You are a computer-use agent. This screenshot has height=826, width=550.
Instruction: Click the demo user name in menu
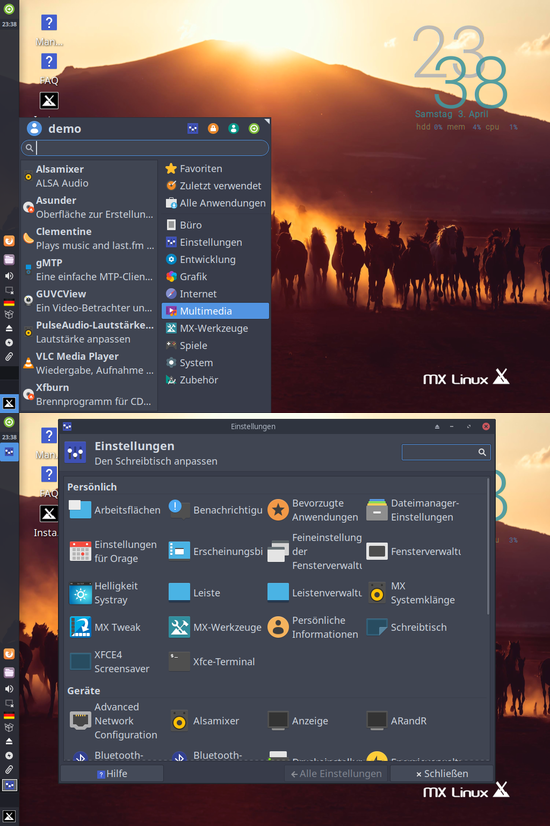(64, 129)
